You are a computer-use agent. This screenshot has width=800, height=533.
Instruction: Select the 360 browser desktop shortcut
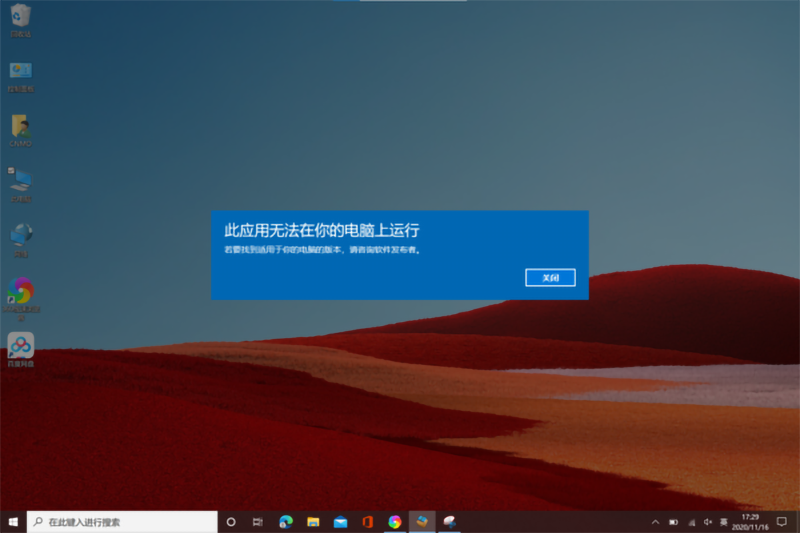[x=21, y=298]
